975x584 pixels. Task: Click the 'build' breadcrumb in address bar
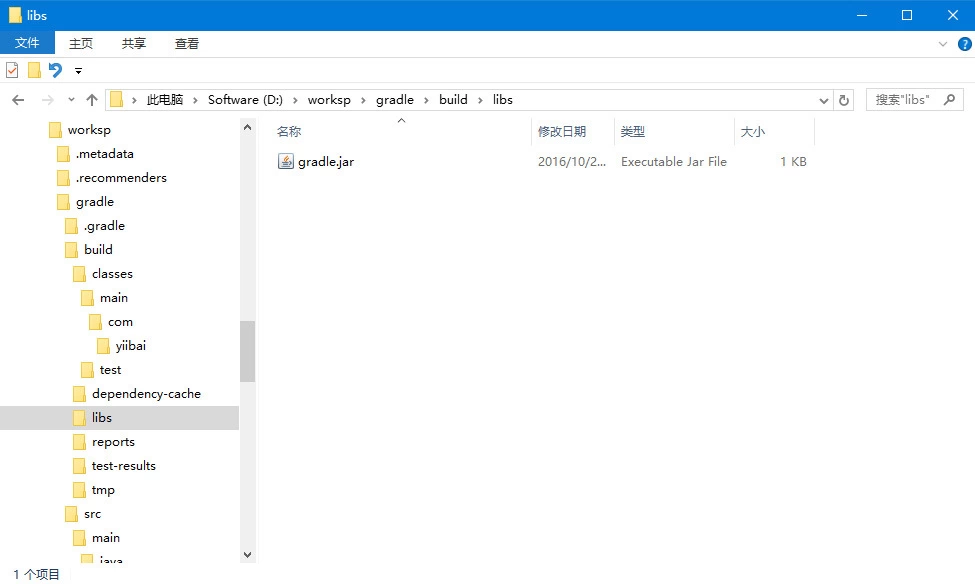(x=453, y=100)
